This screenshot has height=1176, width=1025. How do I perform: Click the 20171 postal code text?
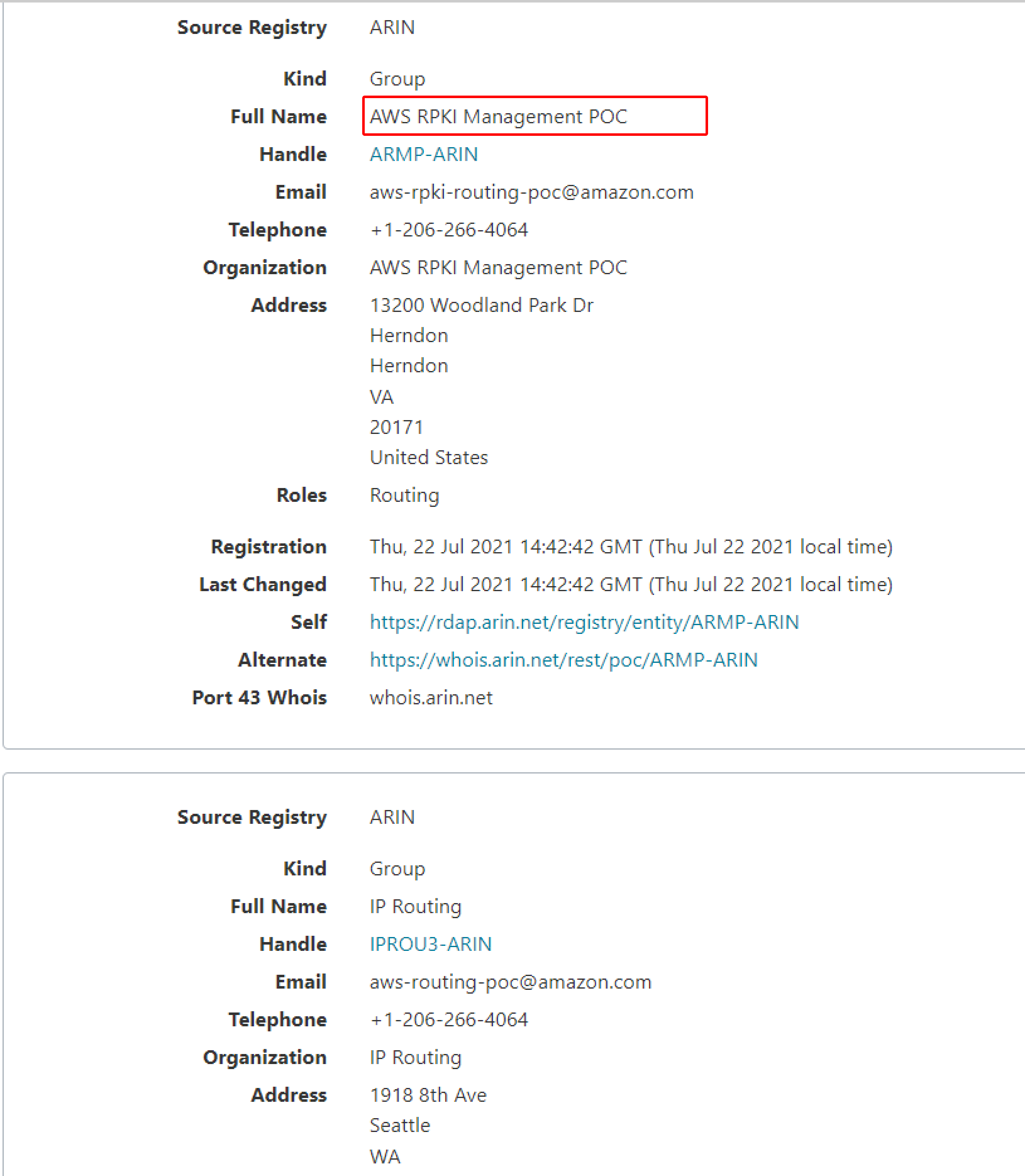(x=396, y=427)
